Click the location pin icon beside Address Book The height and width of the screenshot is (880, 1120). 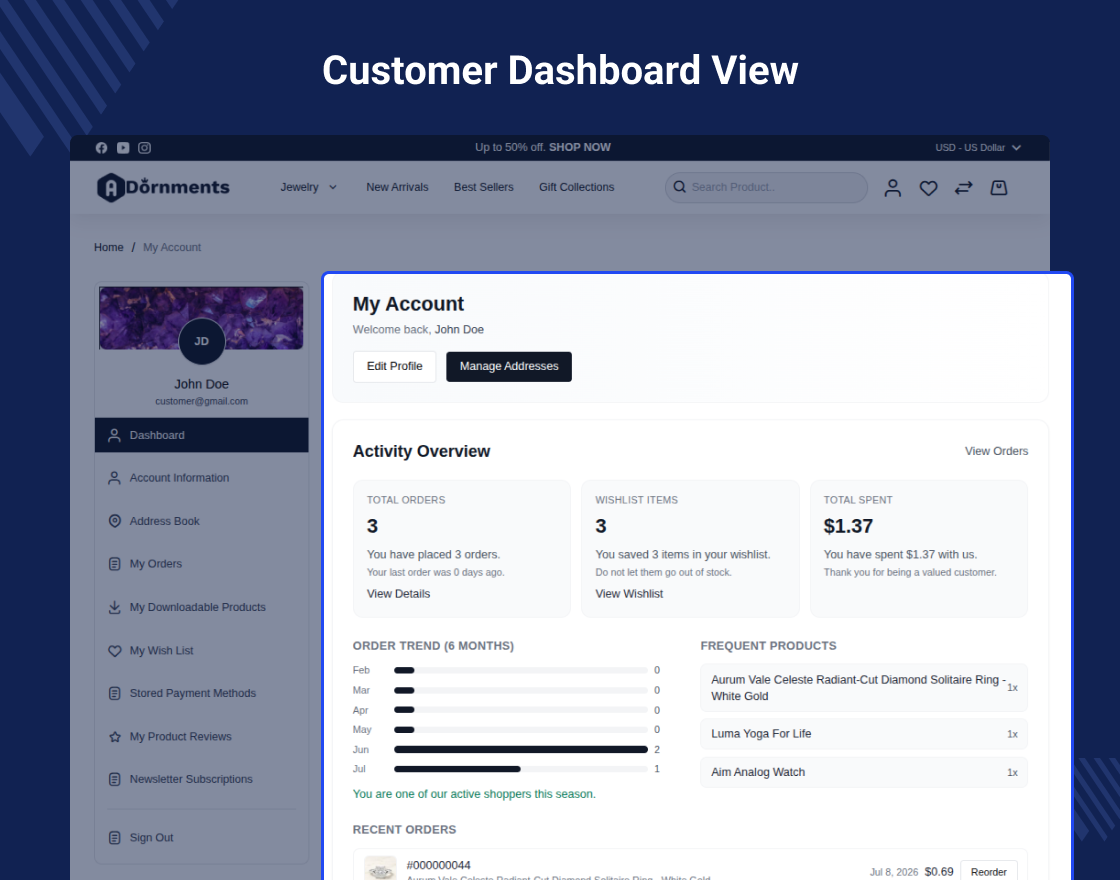(114, 521)
